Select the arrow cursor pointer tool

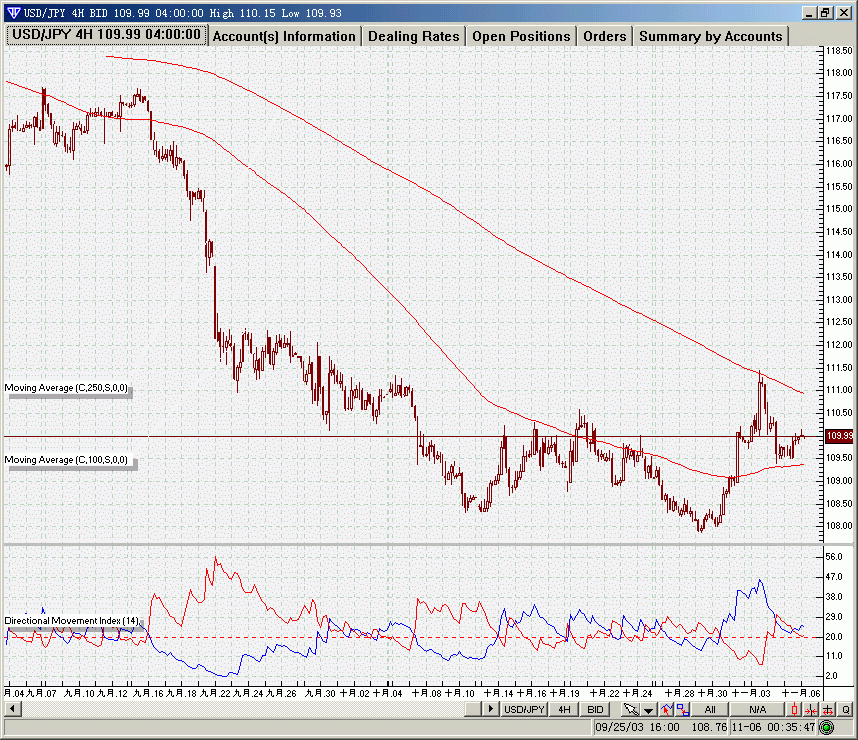tap(631, 709)
